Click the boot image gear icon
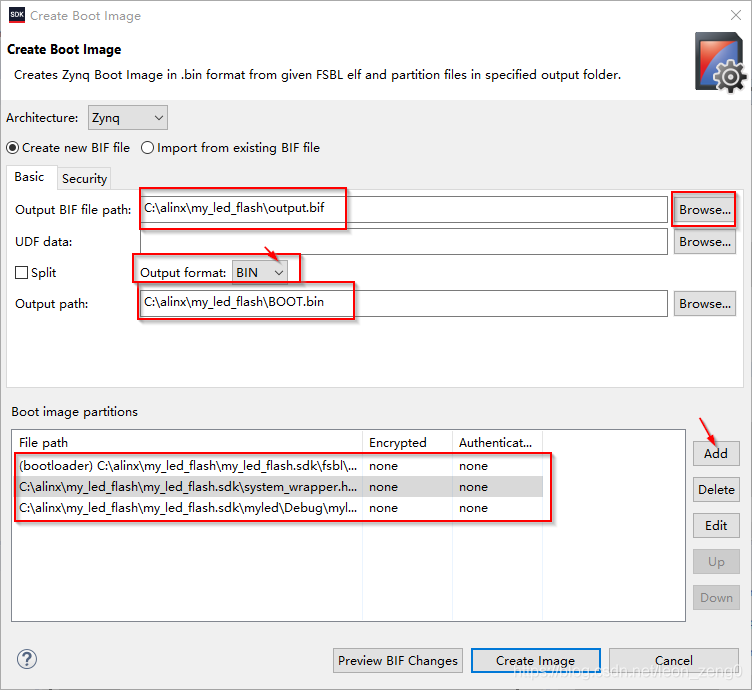Image resolution: width=752 pixels, height=690 pixels. tap(720, 62)
